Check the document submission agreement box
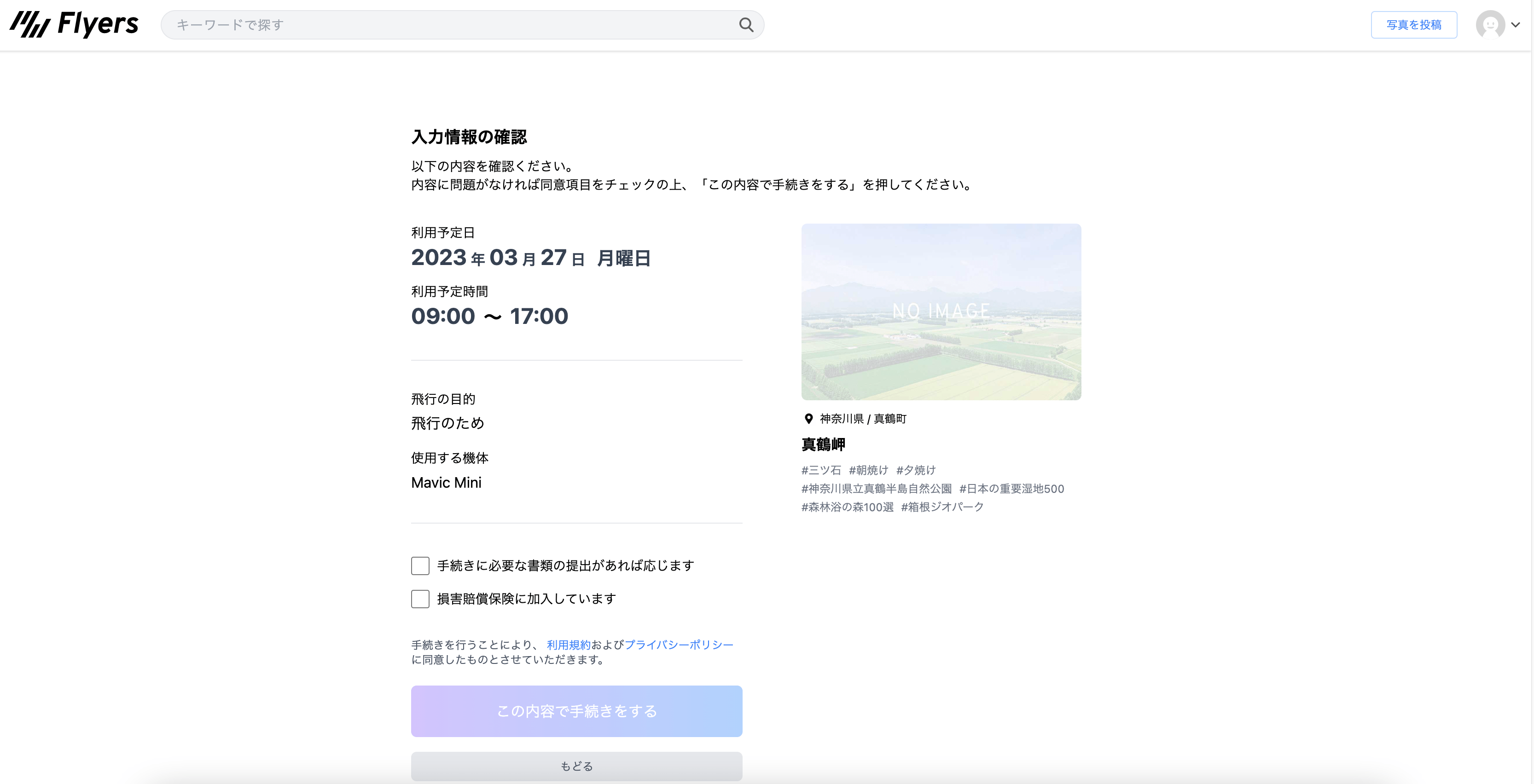 pyautogui.click(x=420, y=565)
